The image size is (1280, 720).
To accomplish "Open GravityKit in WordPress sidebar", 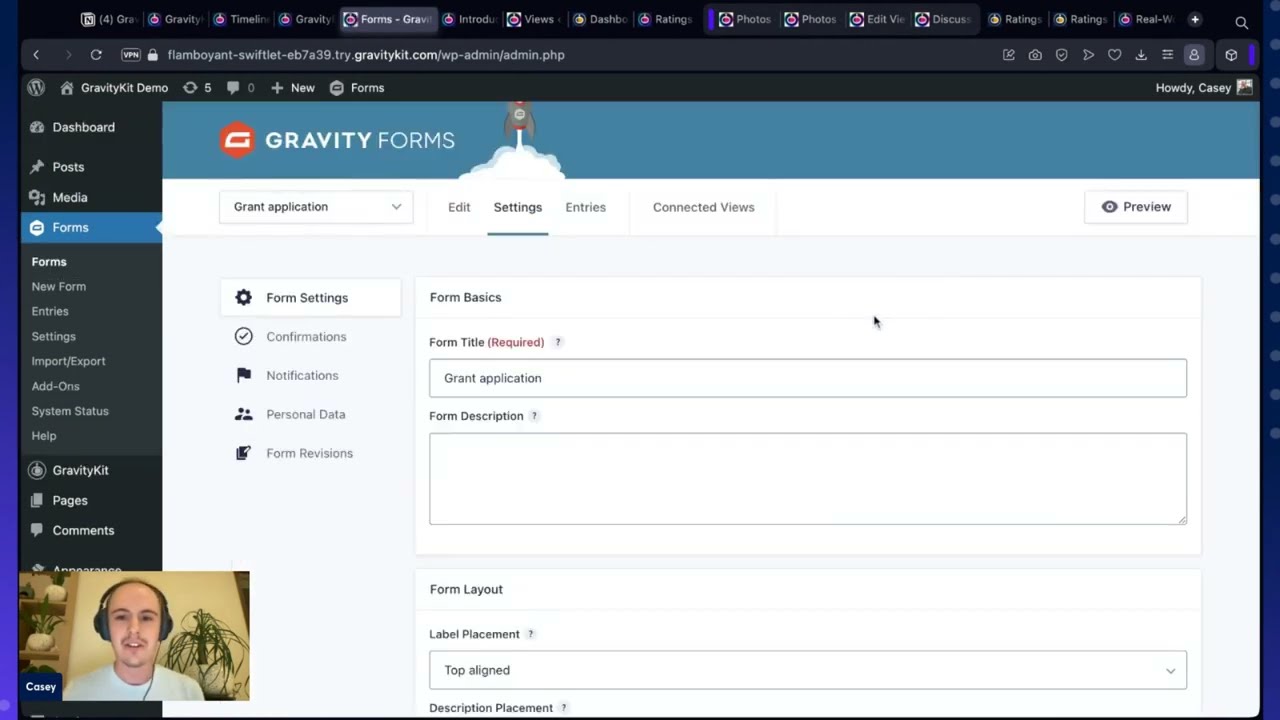I will pyautogui.click(x=80, y=470).
